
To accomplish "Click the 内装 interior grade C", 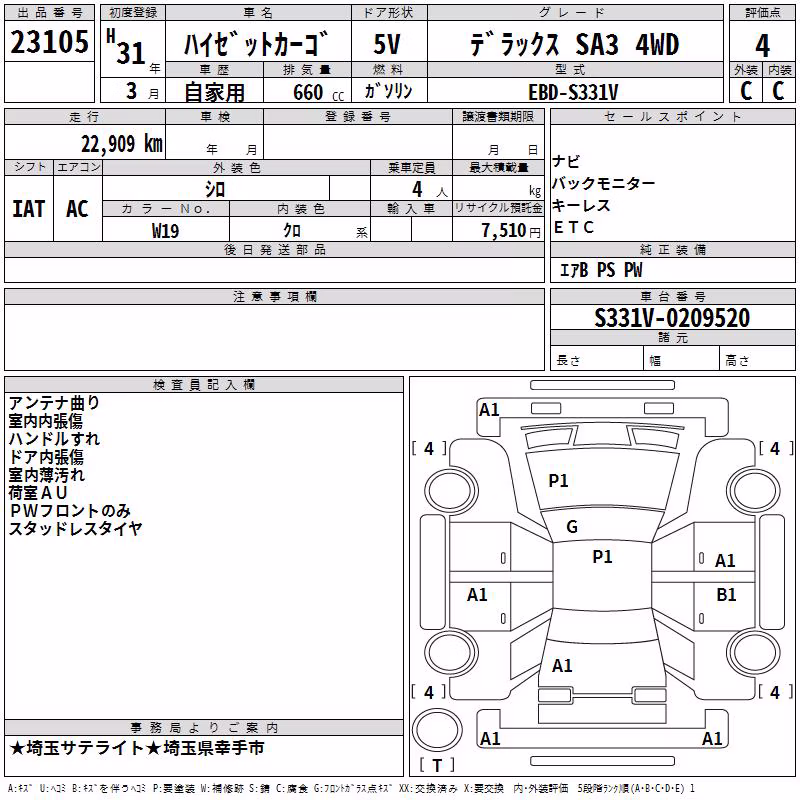I will (778, 91).
